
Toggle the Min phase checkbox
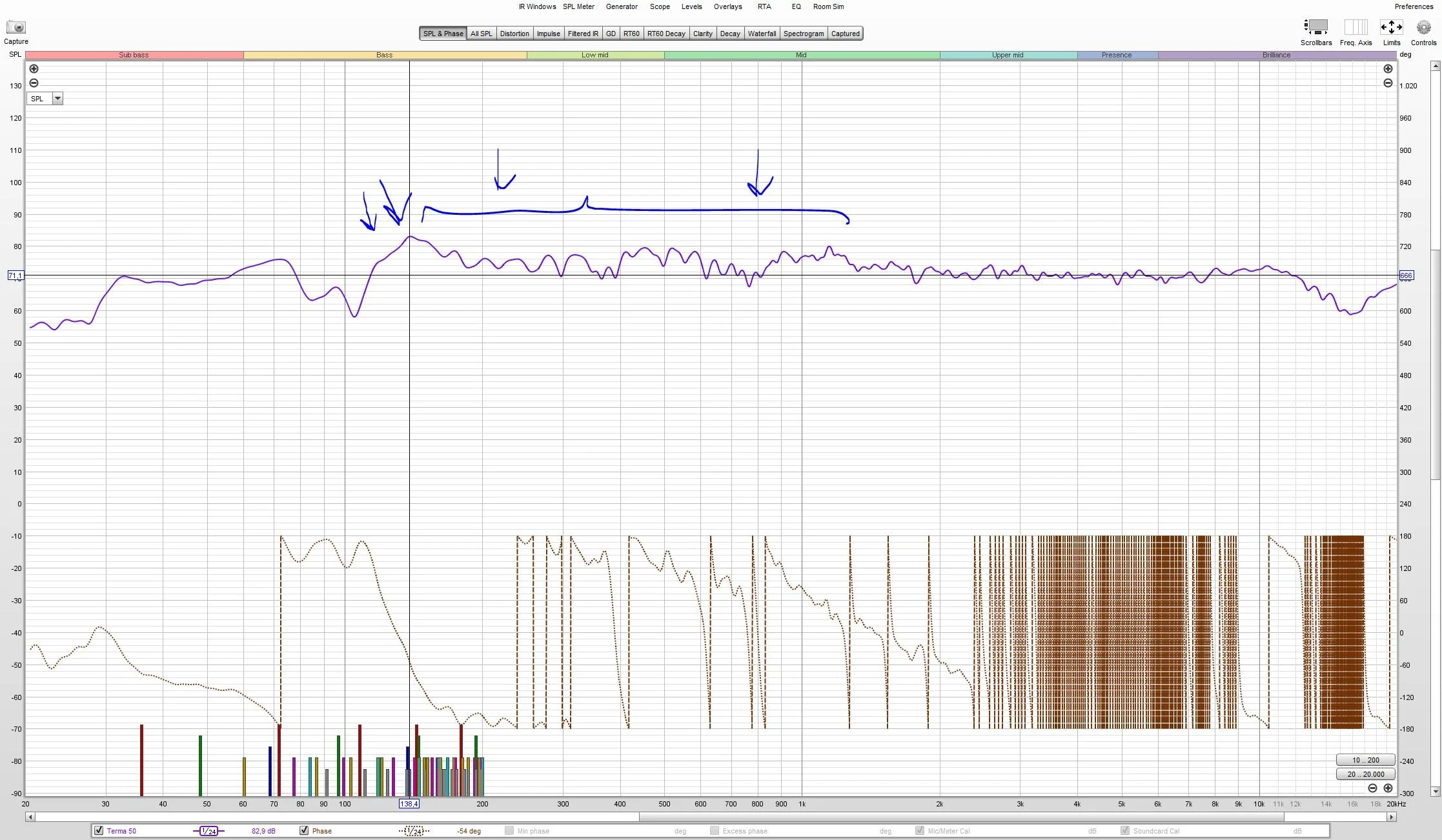coord(509,830)
